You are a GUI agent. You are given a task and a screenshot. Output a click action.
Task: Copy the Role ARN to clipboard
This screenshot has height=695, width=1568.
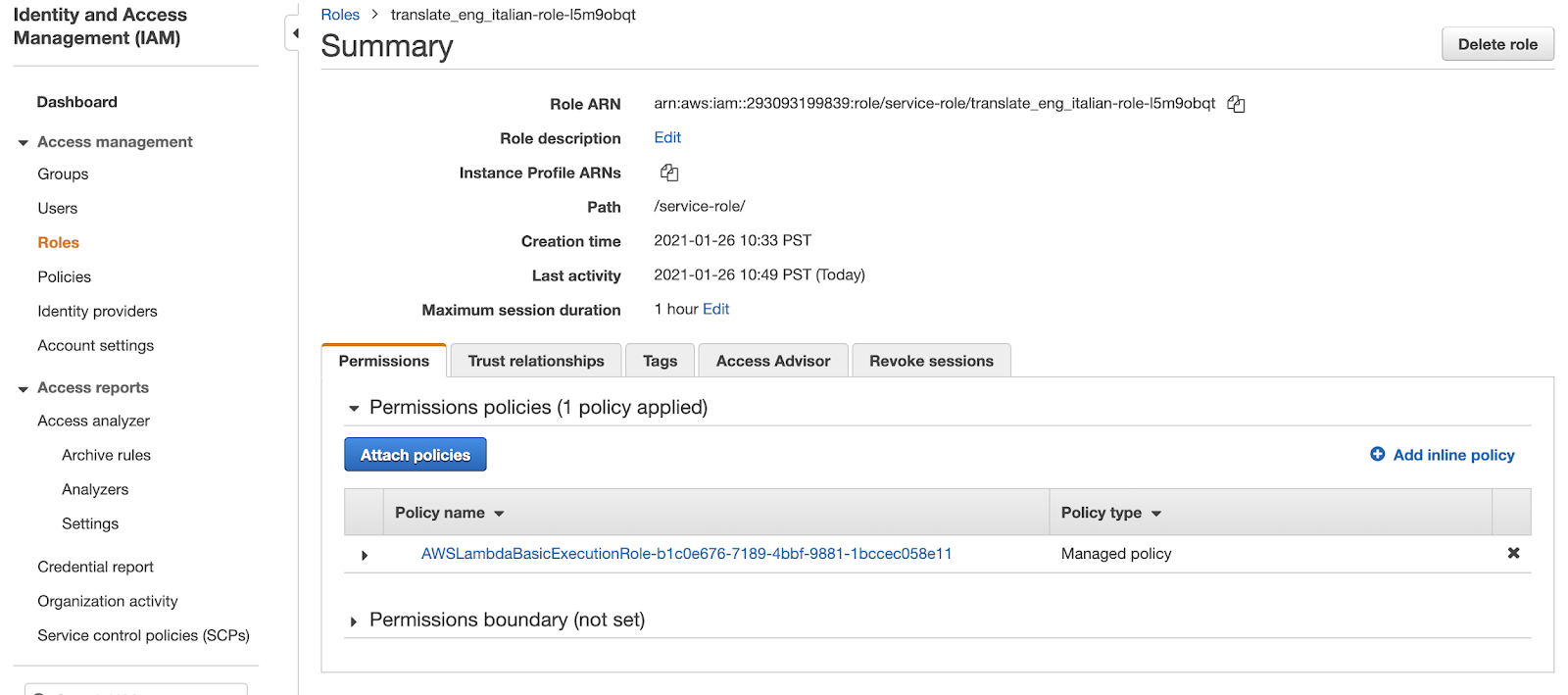pyautogui.click(x=1236, y=104)
